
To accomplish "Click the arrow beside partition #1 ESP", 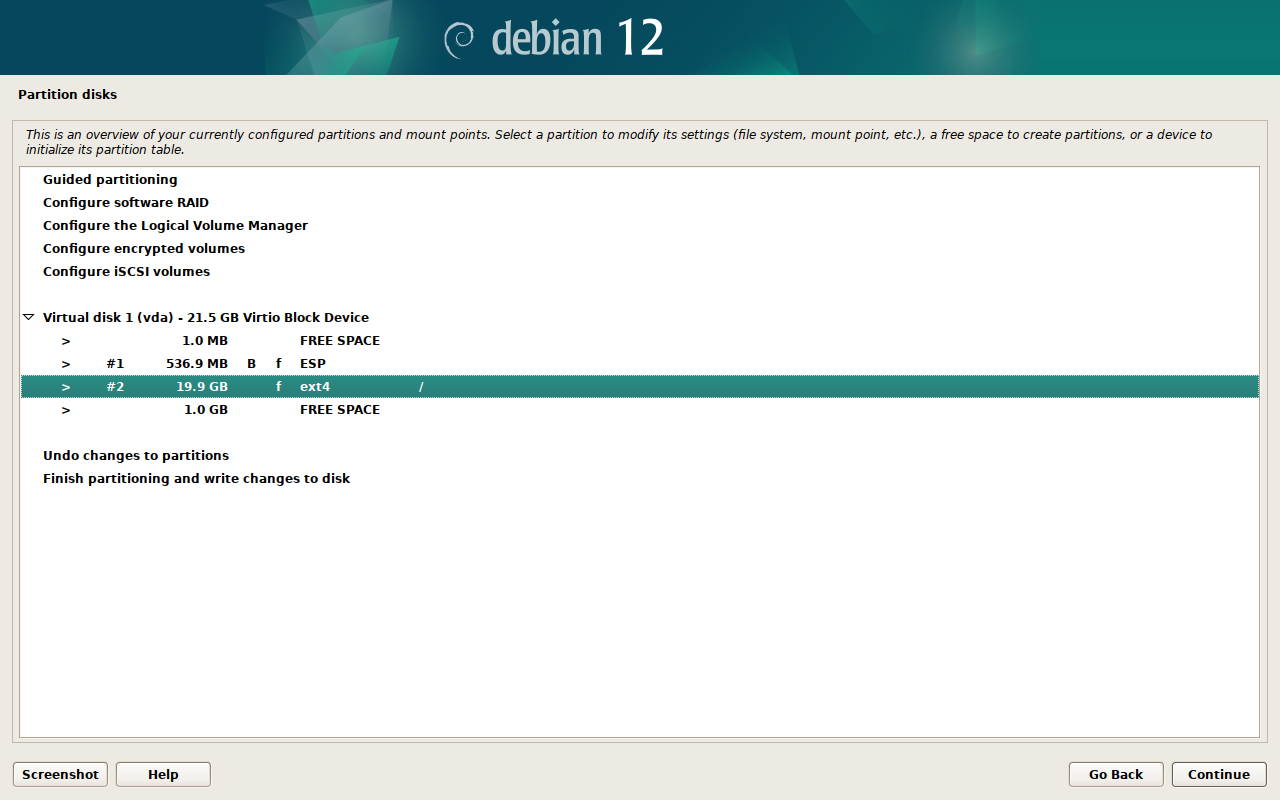I will 66,364.
